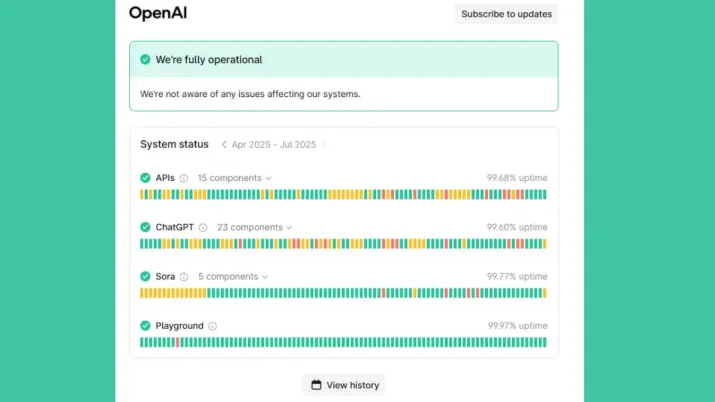The image size is (715, 402).
Task: Click the green check beside Sora
Action: tap(145, 277)
